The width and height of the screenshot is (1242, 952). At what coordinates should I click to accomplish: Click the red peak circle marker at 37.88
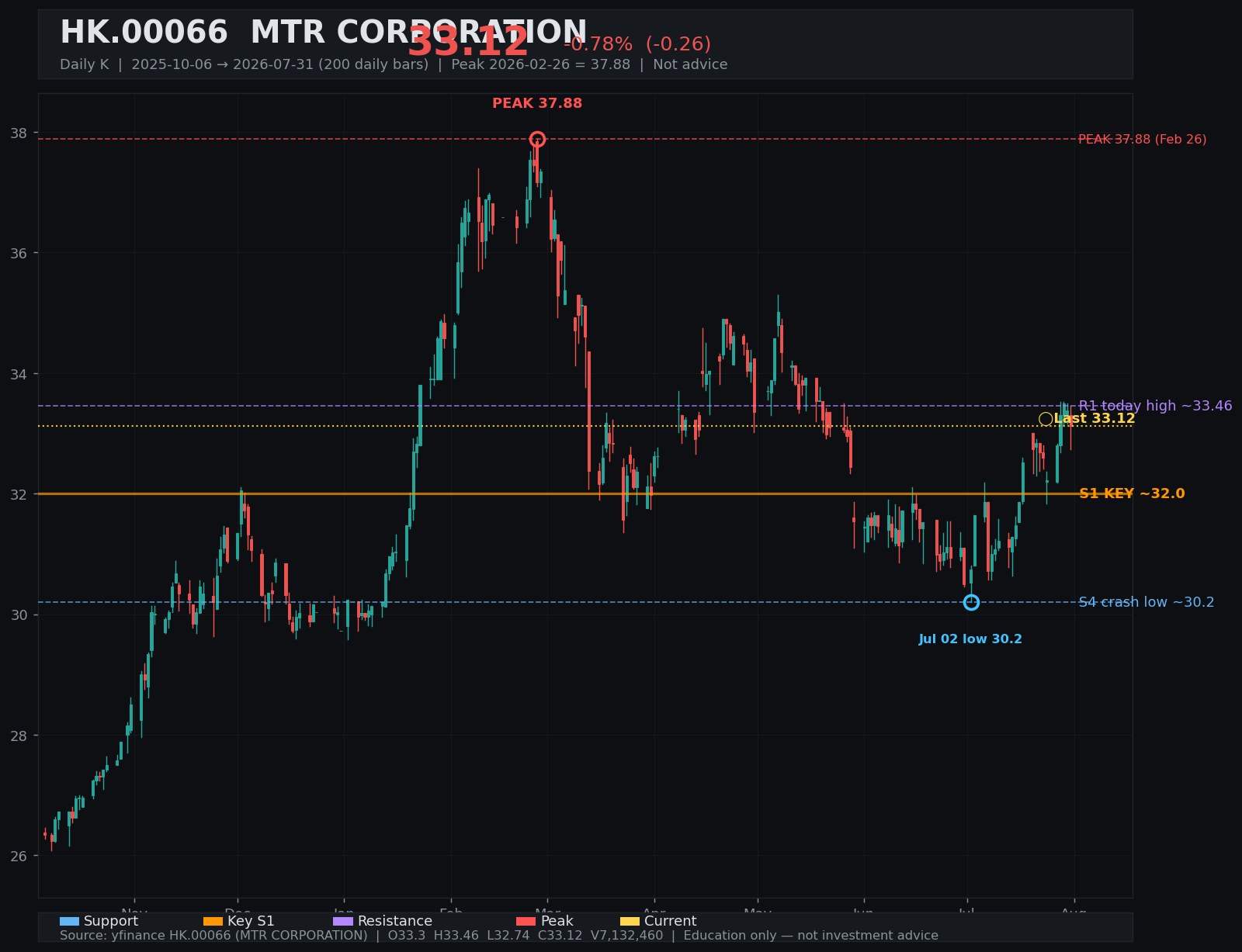point(537,140)
